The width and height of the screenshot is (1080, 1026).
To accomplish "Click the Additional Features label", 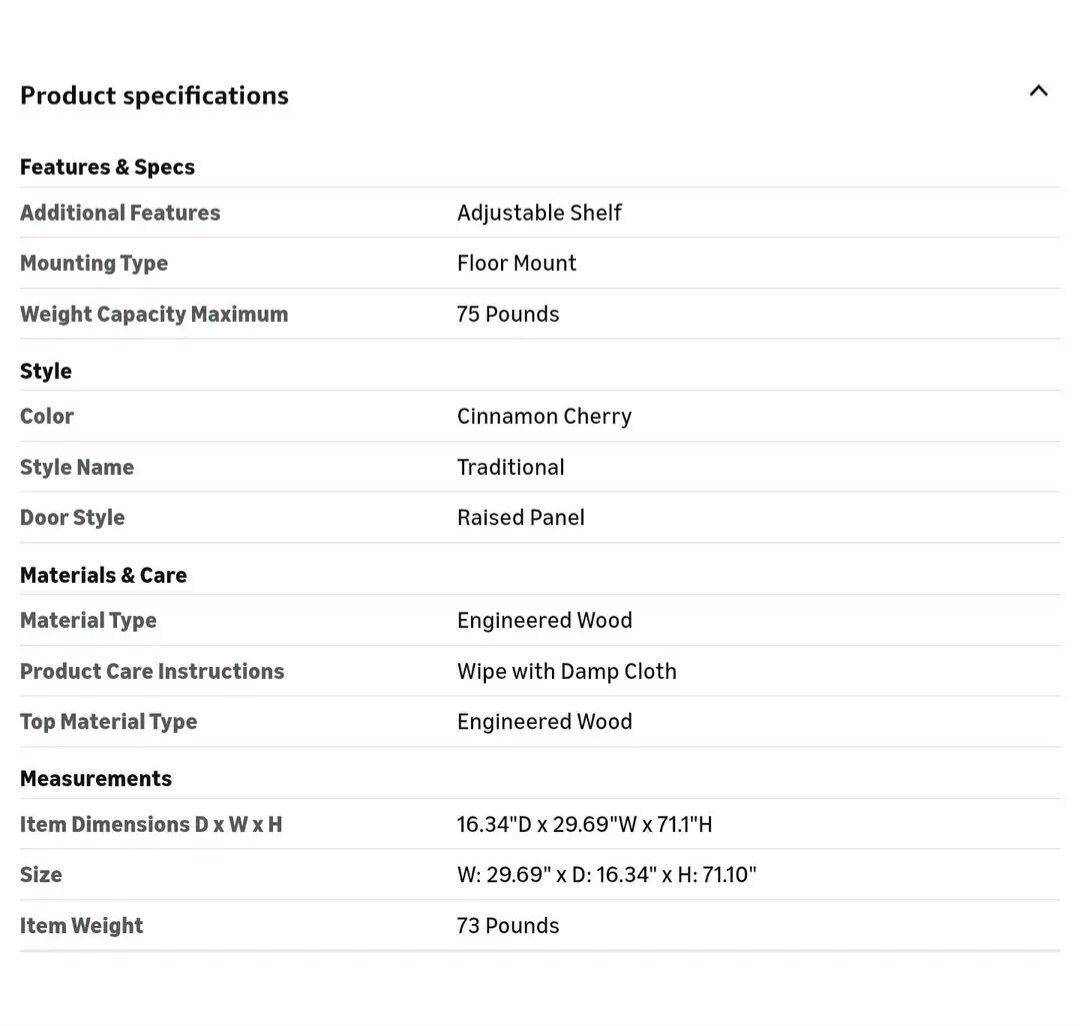I will tap(120, 213).
